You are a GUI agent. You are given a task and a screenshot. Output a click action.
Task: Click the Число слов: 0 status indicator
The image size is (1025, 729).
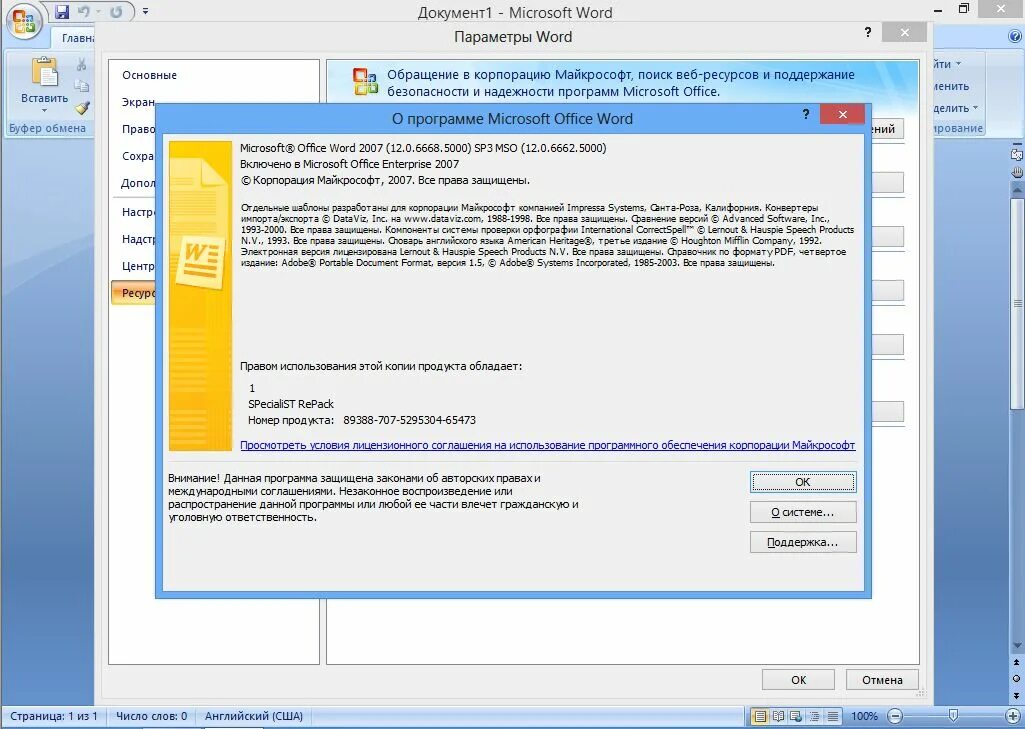pyautogui.click(x=152, y=716)
